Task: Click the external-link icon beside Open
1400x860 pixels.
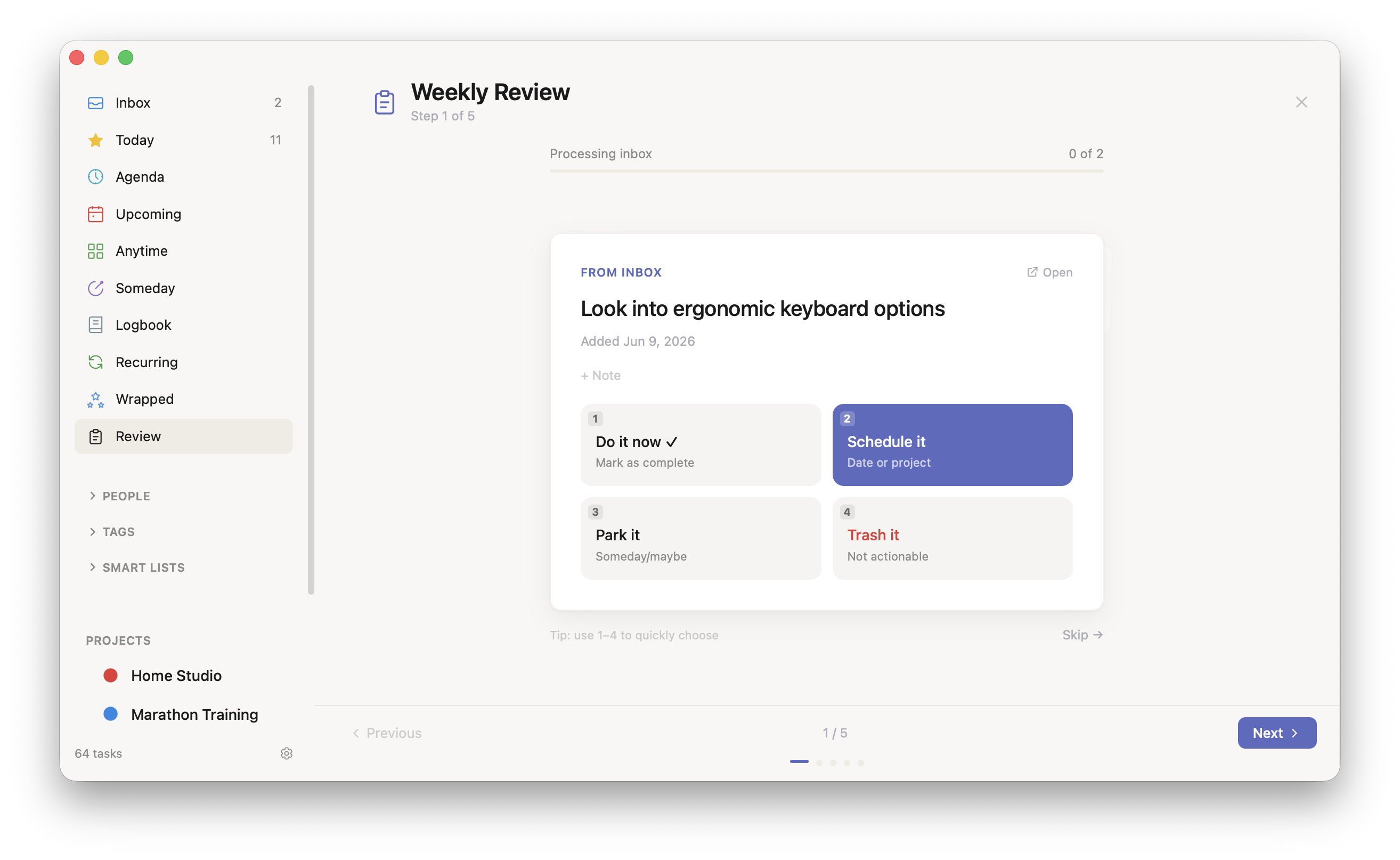Action: 1031,272
